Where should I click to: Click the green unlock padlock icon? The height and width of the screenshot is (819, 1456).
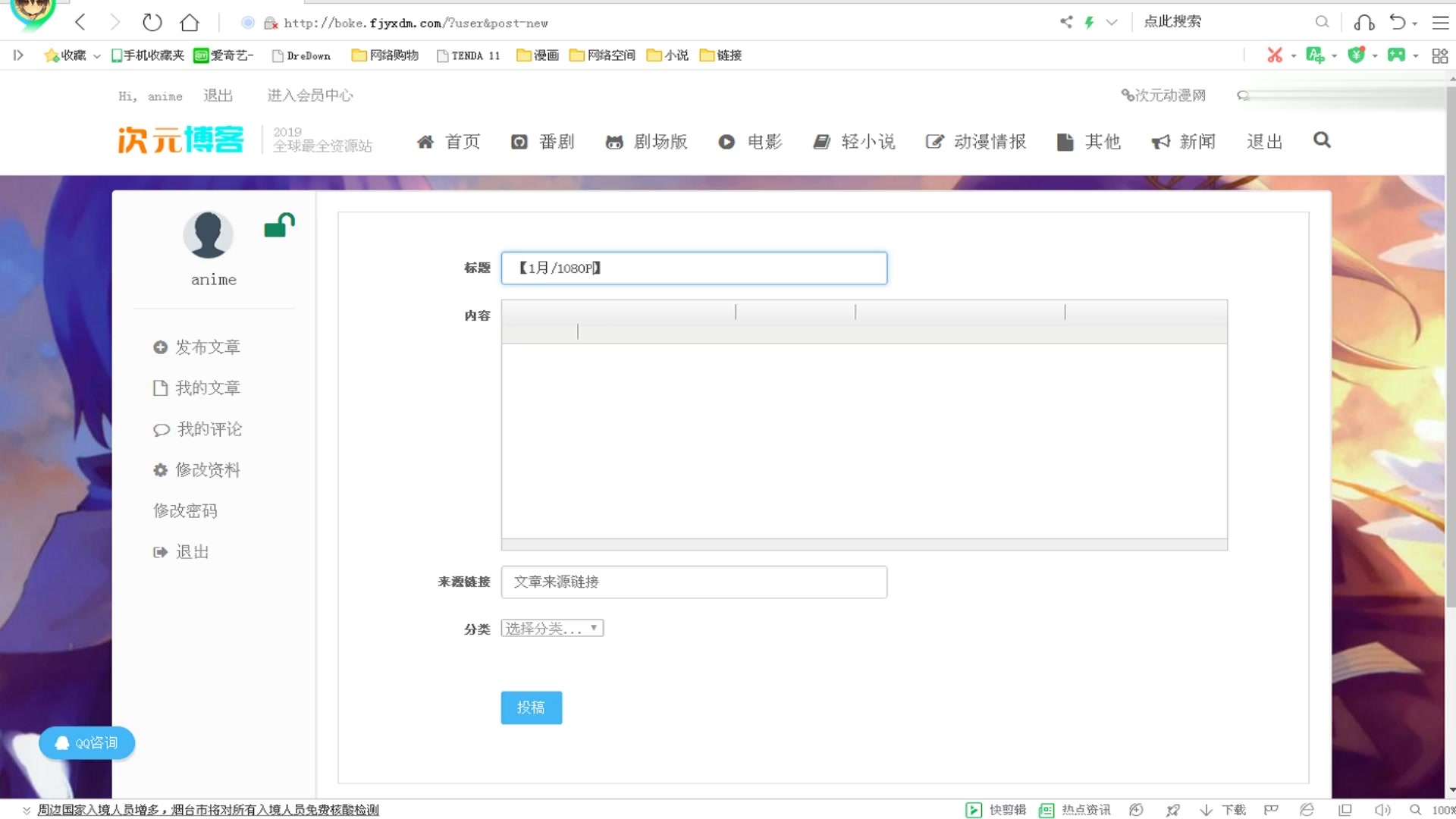coord(279,224)
